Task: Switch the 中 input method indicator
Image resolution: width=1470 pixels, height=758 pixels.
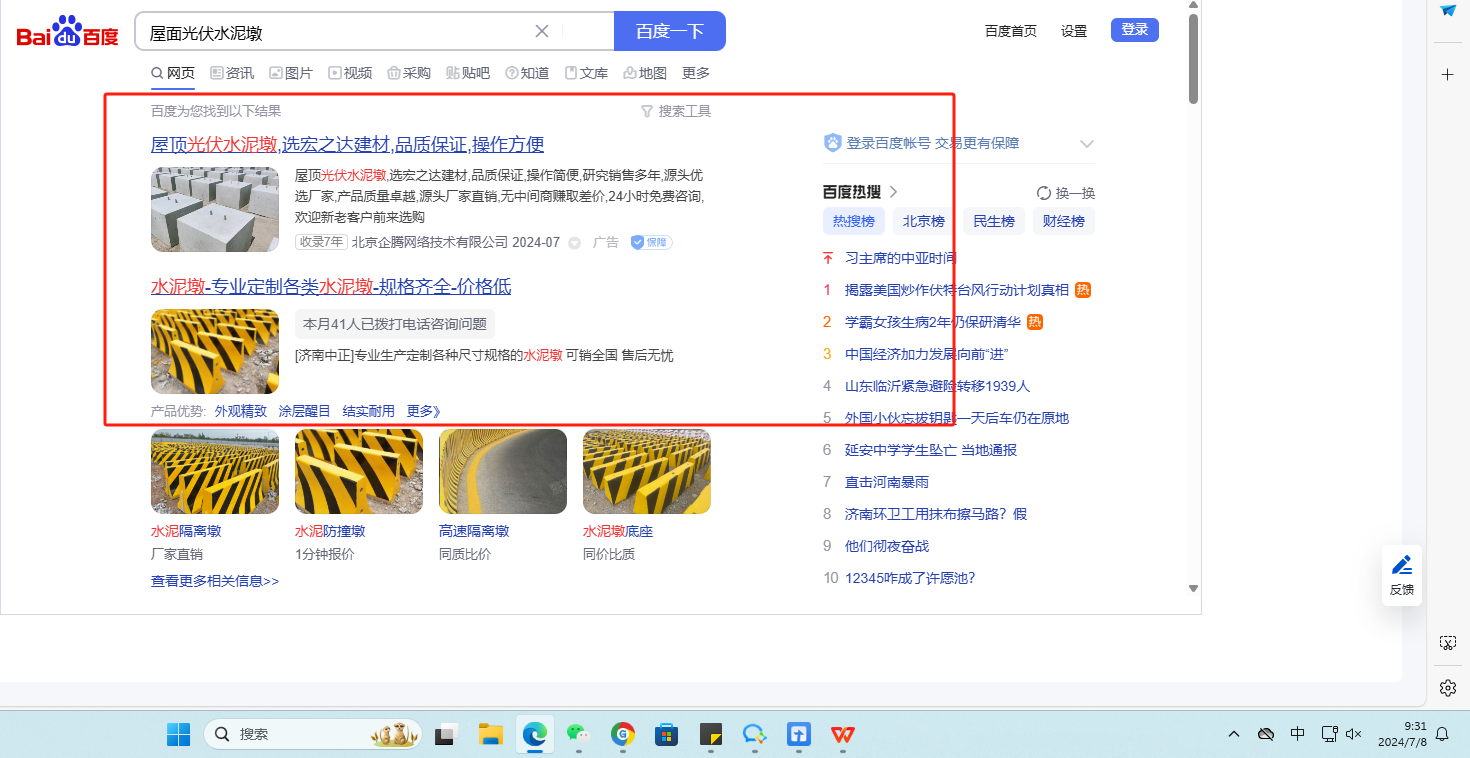Action: coord(1297,734)
